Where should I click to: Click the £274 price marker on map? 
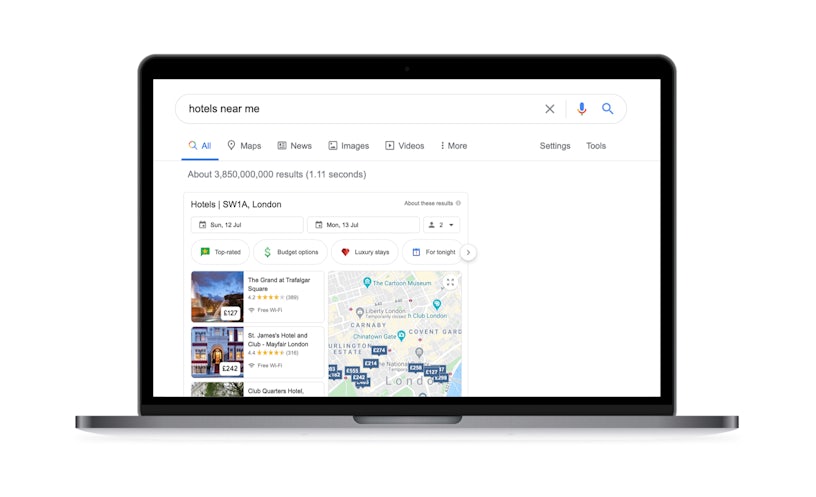379,350
